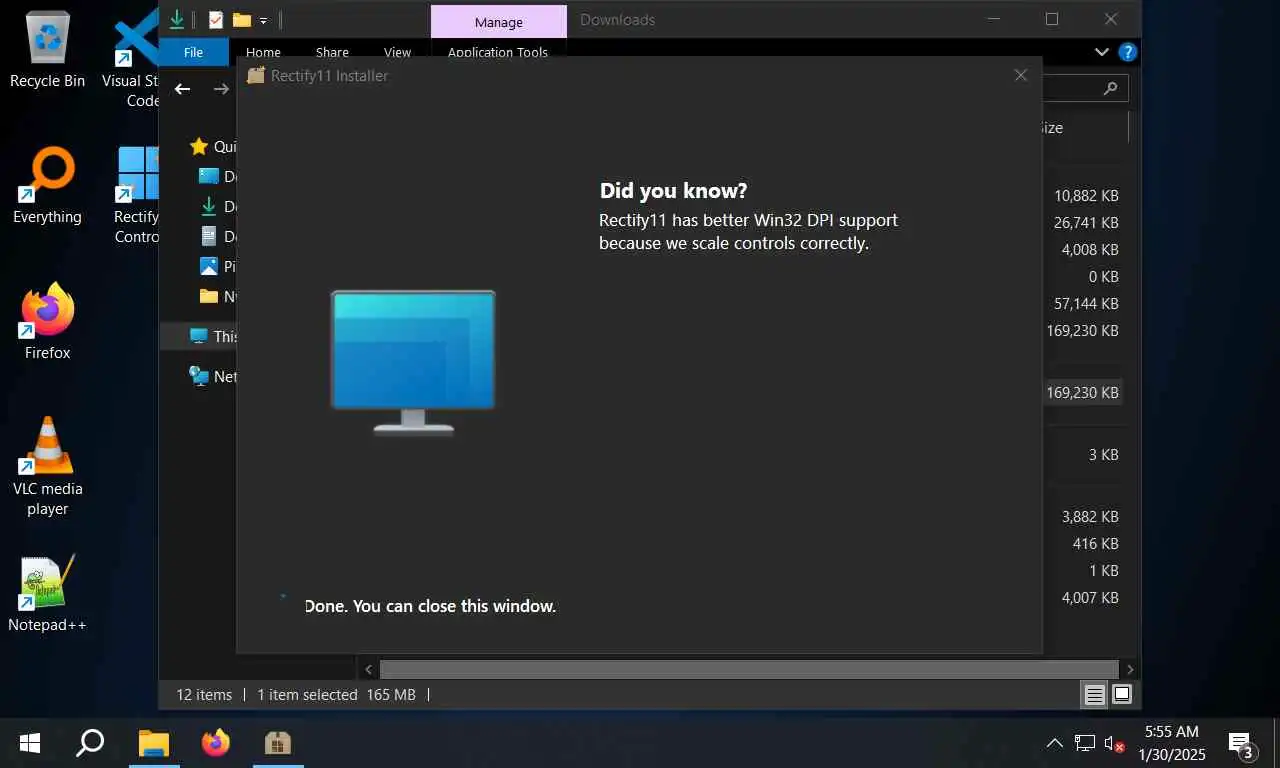
Task: Show hidden system tray icons
Action: [x=1054, y=743]
